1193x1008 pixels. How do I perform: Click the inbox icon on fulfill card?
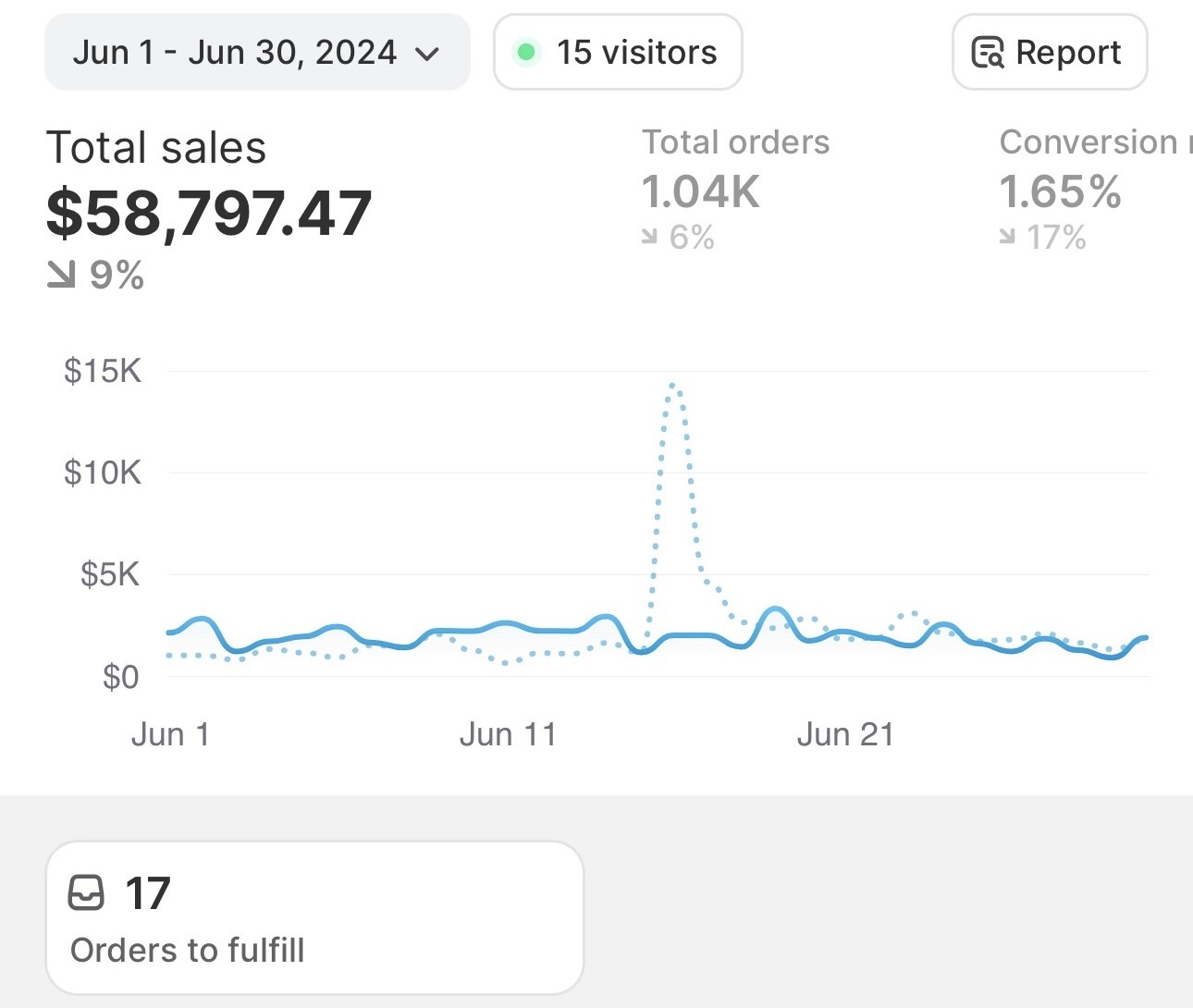pyautogui.click(x=87, y=893)
